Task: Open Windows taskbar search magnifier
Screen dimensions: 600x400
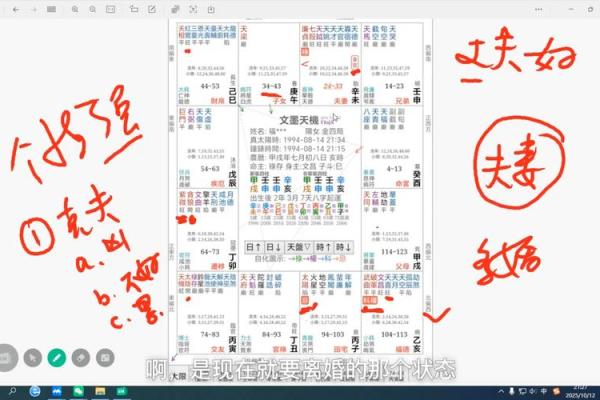Action: pyautogui.click(x=12, y=391)
